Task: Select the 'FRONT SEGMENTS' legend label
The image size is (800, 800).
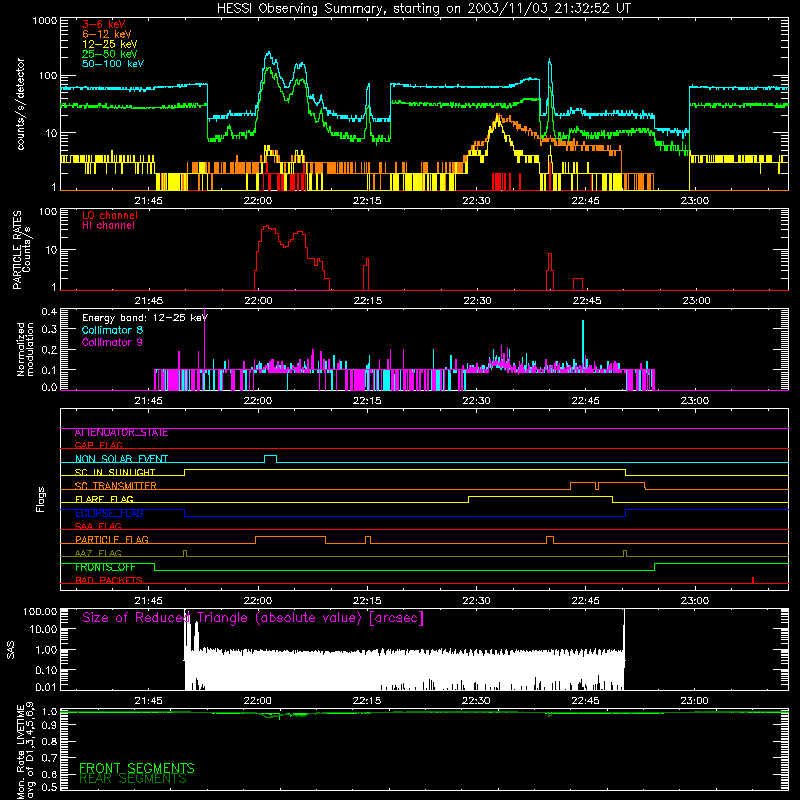Action: coord(137,768)
